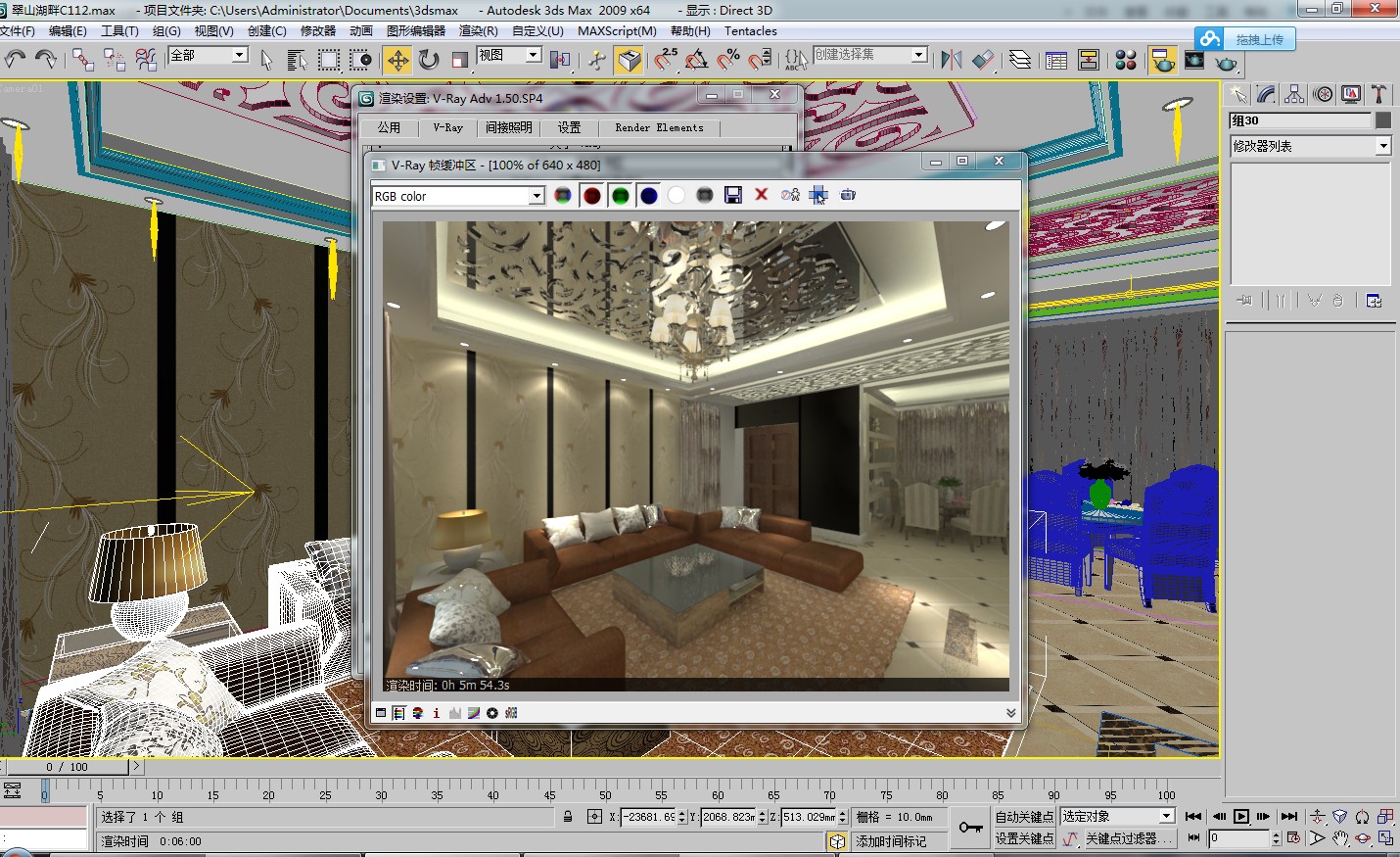Activate the Unlink Selection tool
The width and height of the screenshot is (1400, 857).
point(115,60)
